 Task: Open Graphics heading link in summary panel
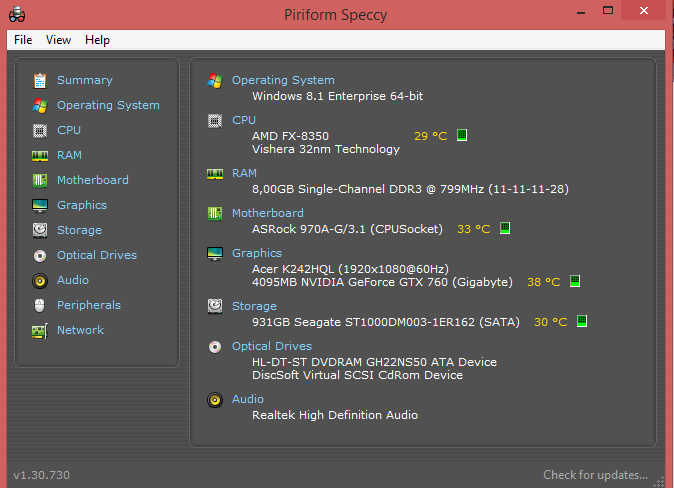257,253
